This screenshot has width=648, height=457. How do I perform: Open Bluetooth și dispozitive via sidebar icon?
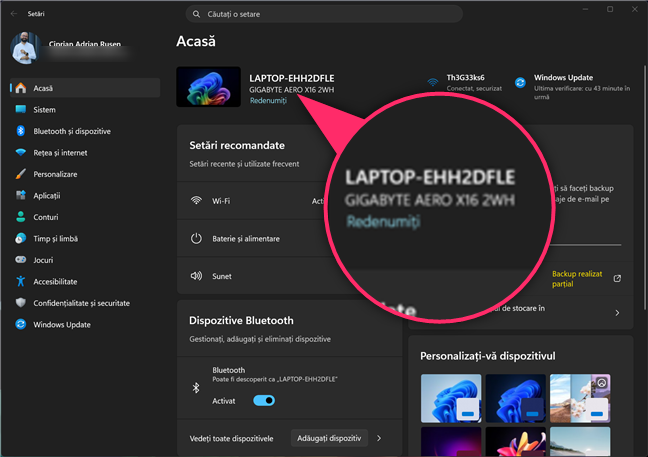tap(21, 131)
